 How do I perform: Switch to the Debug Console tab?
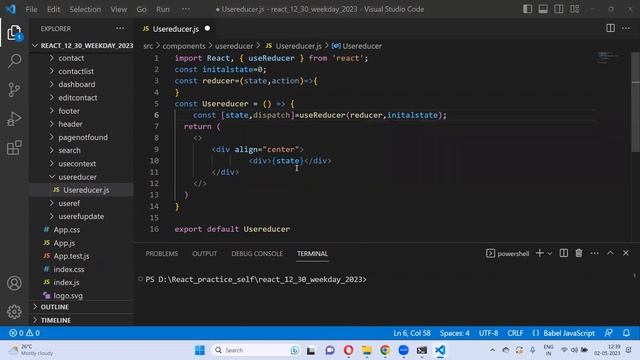tap(257, 253)
